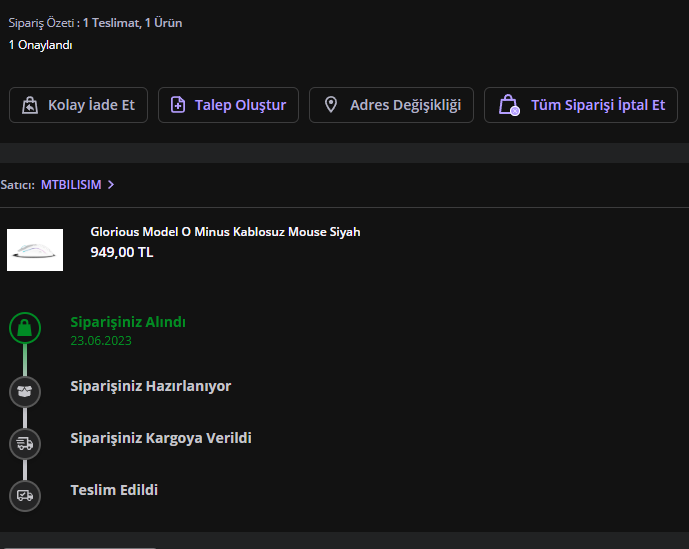Open the Glorious Model O mouse thumbnail
The image size is (689, 549).
pos(35,250)
